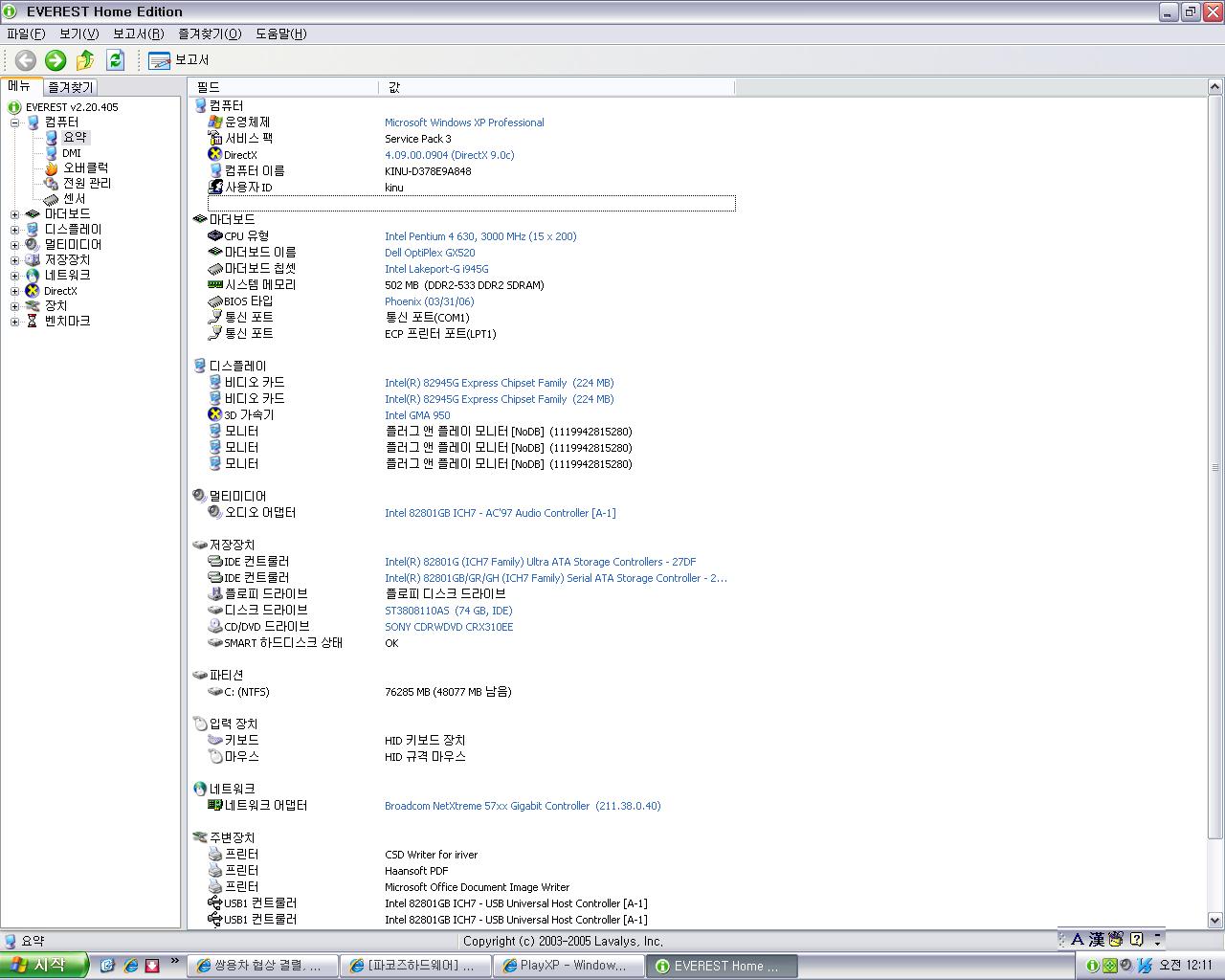The image size is (1225, 980).
Task: Click the 시작 Start button
Action: [44, 966]
